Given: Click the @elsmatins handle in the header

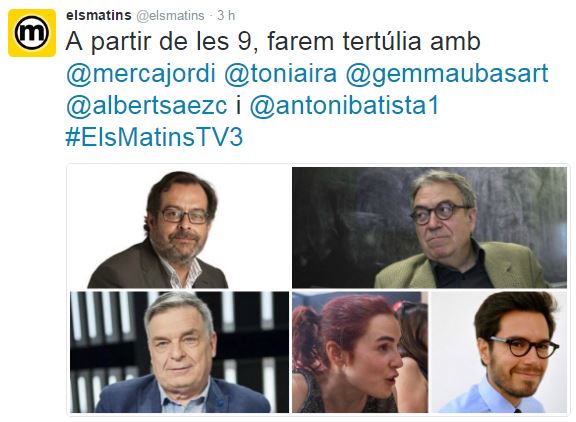Looking at the screenshot, I should click(170, 16).
